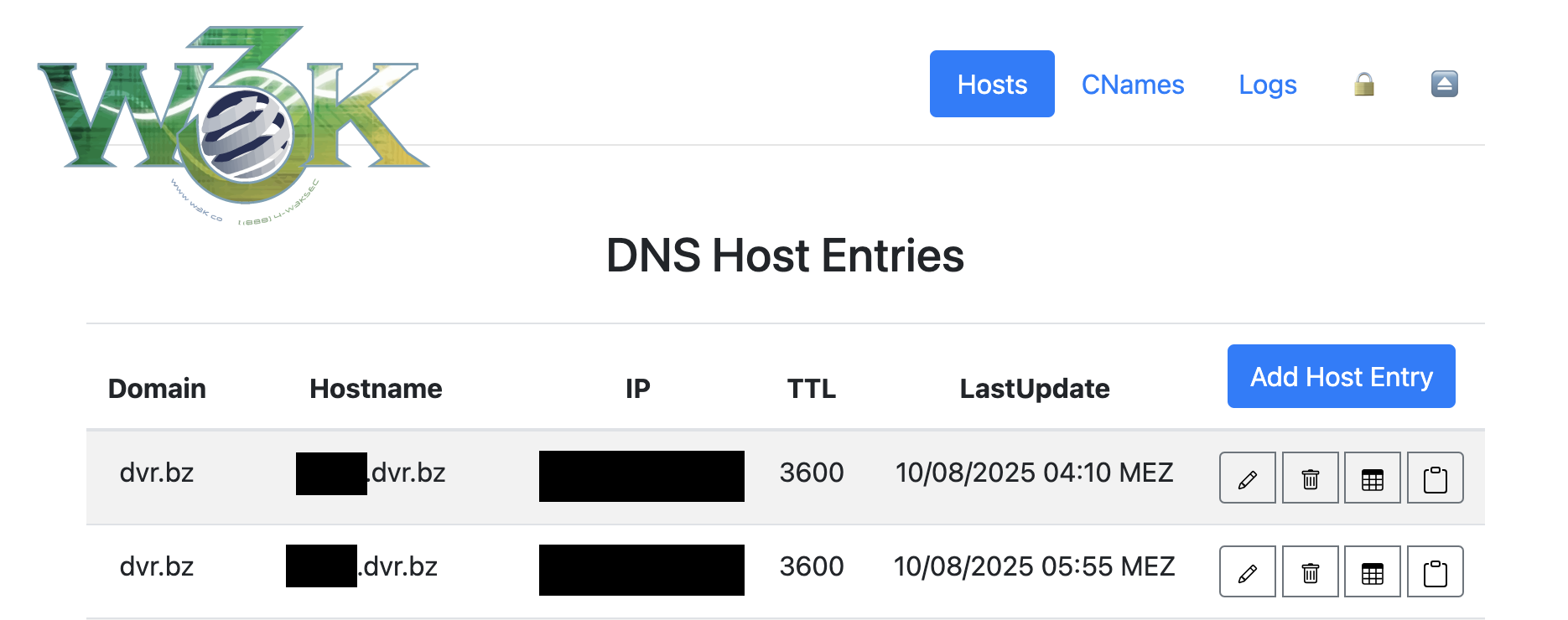
Task: Click the padlock icon in navigation
Action: point(1364,85)
